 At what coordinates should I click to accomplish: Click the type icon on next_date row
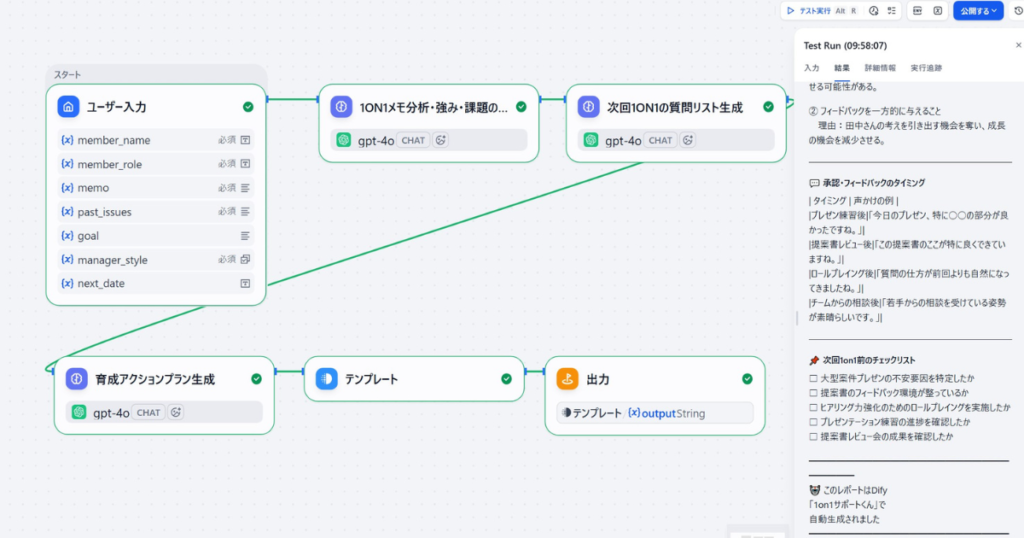(x=246, y=283)
